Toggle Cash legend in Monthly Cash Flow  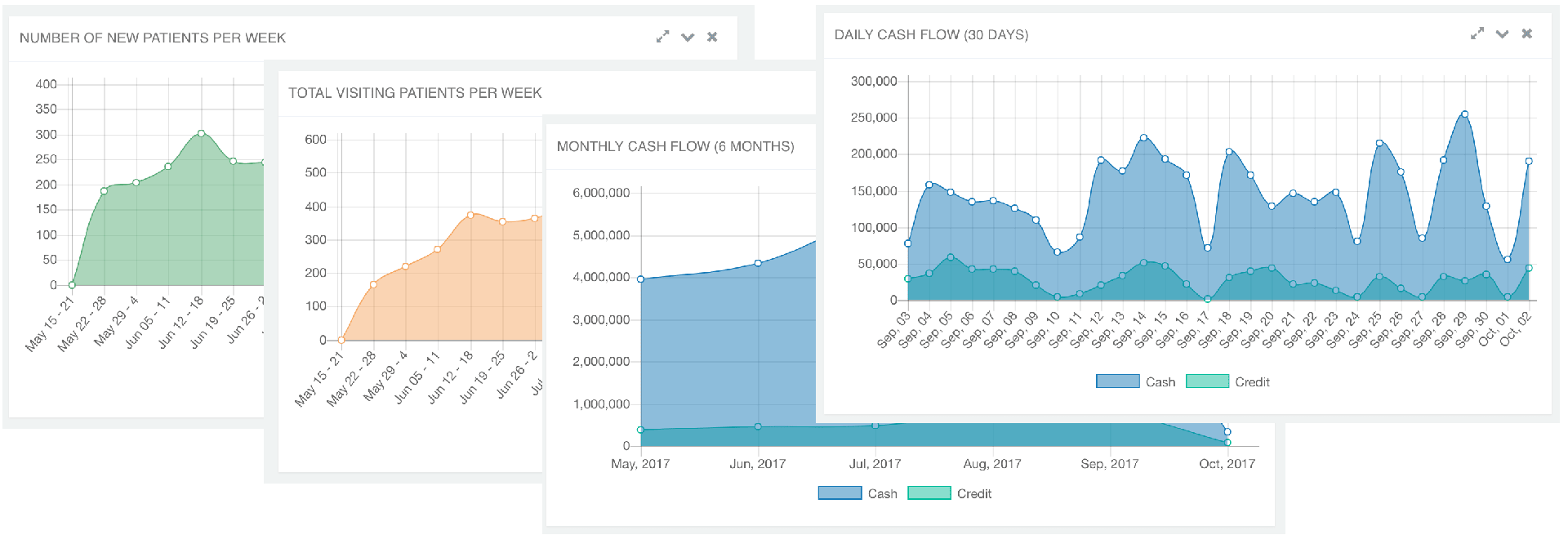(858, 493)
